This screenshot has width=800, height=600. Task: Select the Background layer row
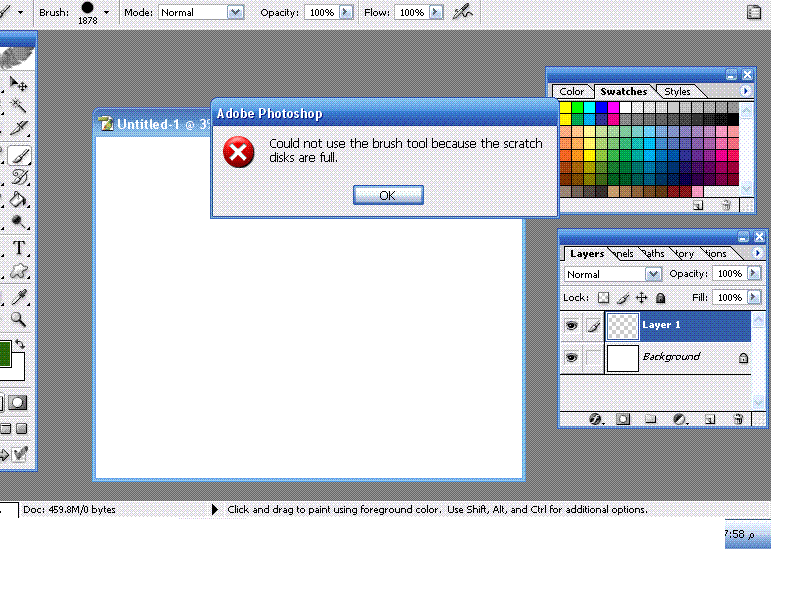656,358
